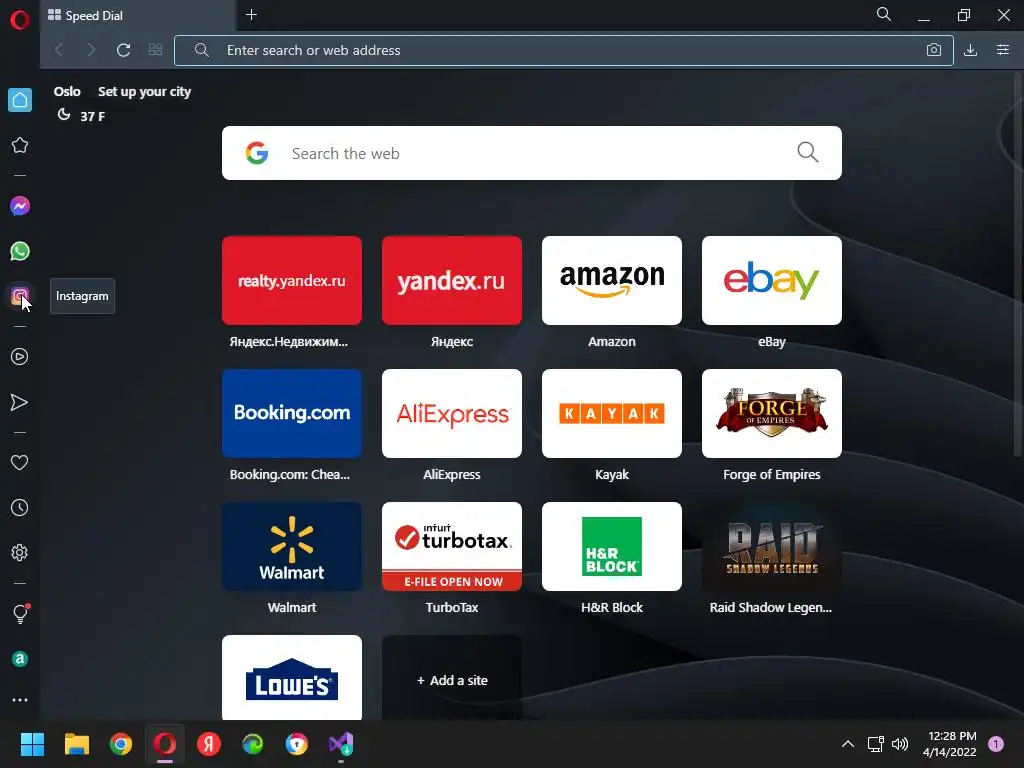Open the eBay speed dial tile

(772, 280)
